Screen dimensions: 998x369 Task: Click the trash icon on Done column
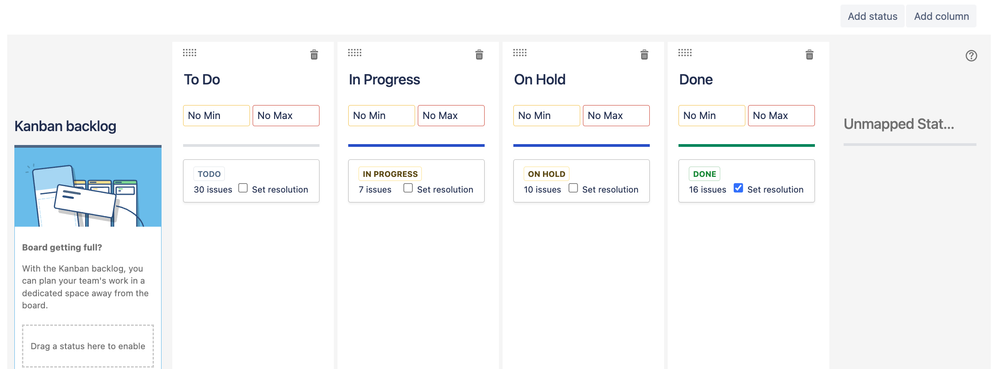tap(810, 55)
